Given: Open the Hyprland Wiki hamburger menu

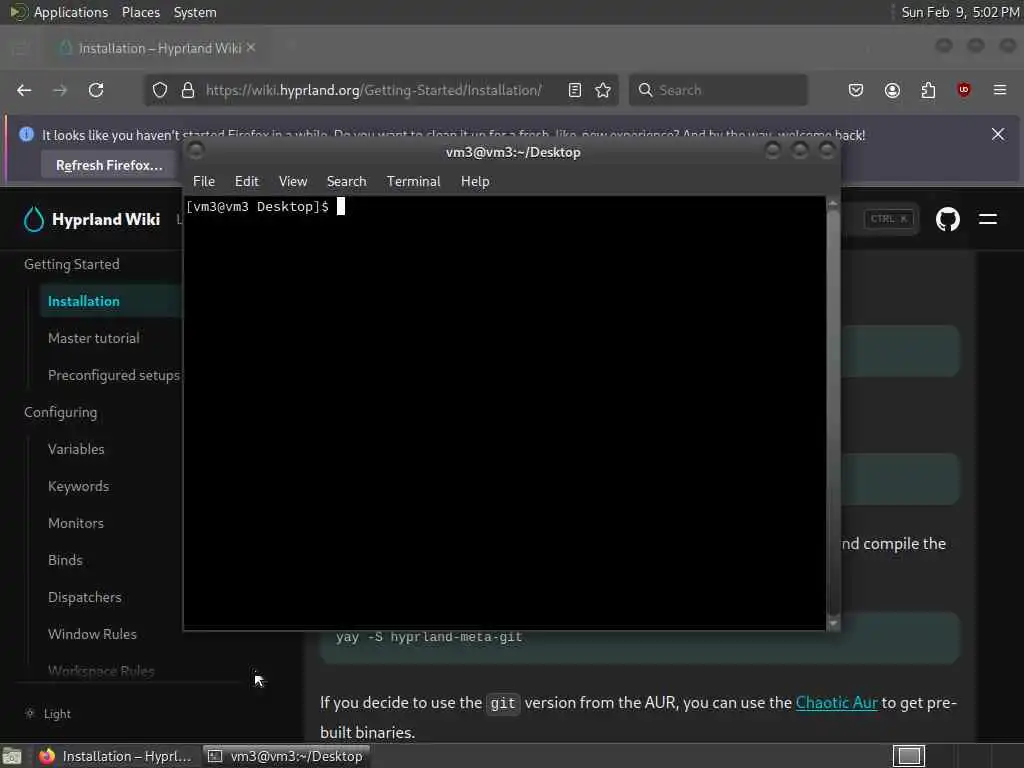Looking at the screenshot, I should point(988,219).
